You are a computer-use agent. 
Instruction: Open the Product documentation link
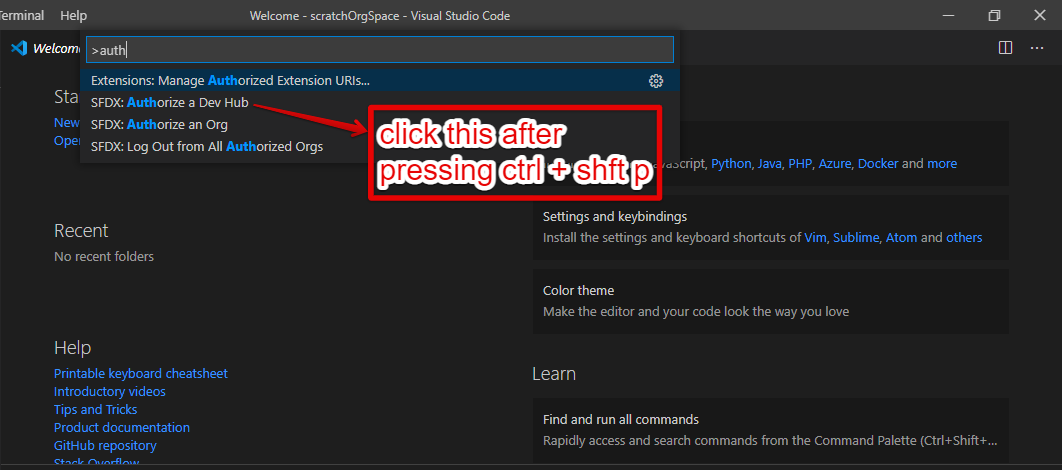point(121,427)
